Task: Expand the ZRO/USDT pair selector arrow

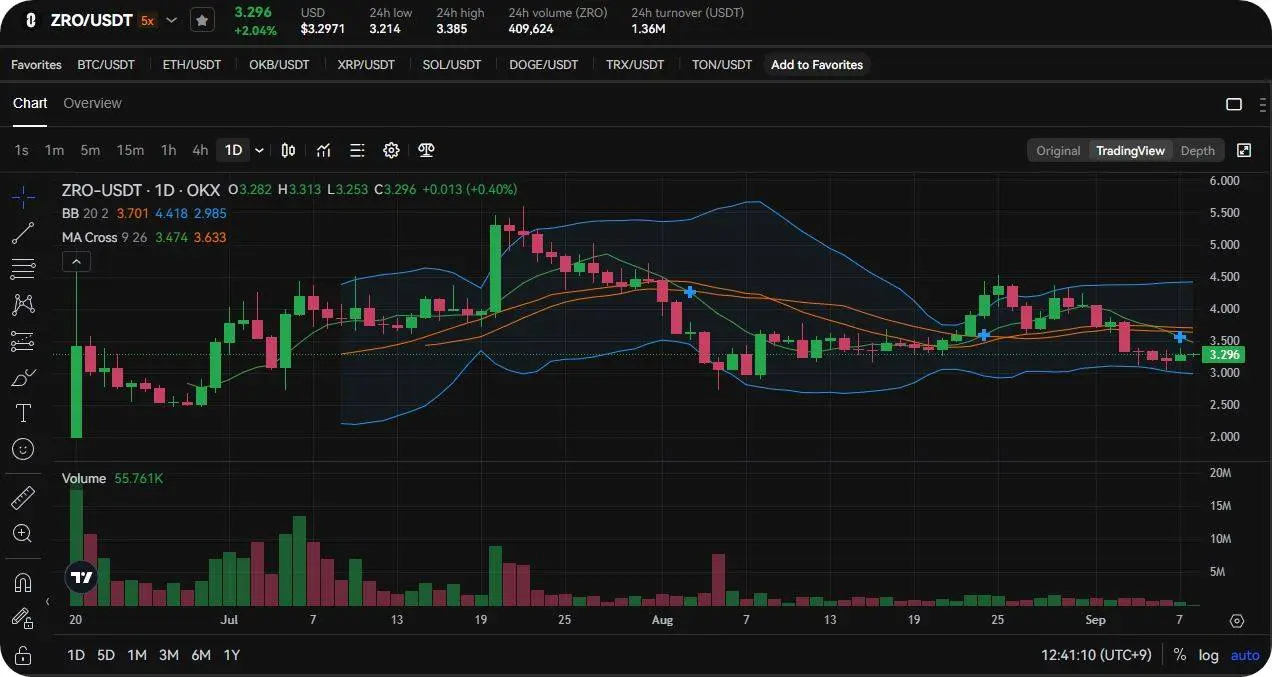Action: click(172, 20)
